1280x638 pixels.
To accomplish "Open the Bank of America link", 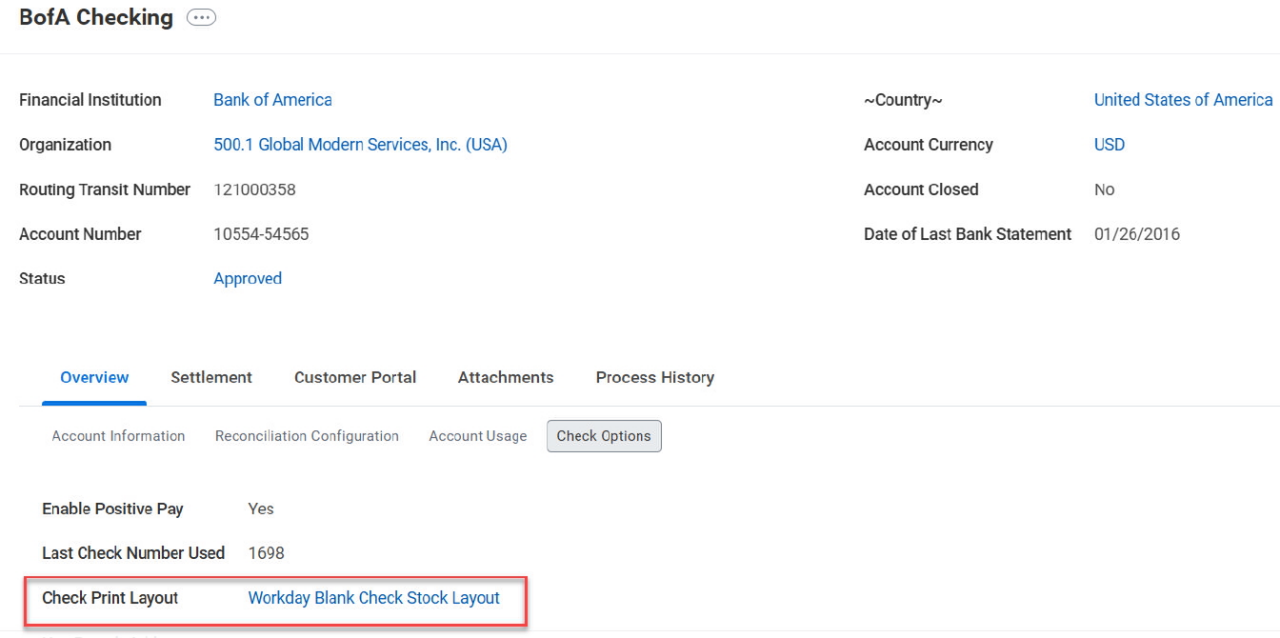I will point(273,100).
